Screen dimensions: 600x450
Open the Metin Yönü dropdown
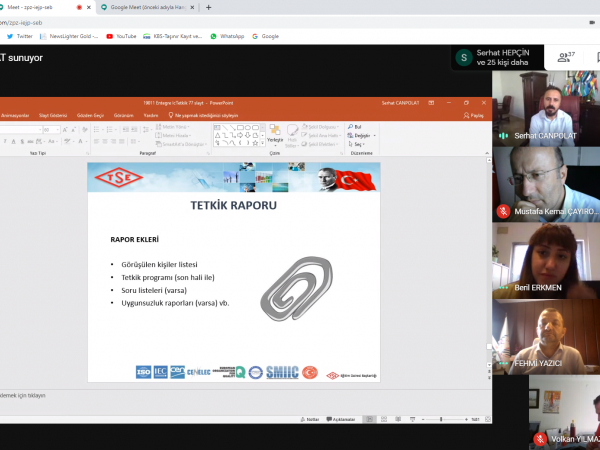pos(173,127)
